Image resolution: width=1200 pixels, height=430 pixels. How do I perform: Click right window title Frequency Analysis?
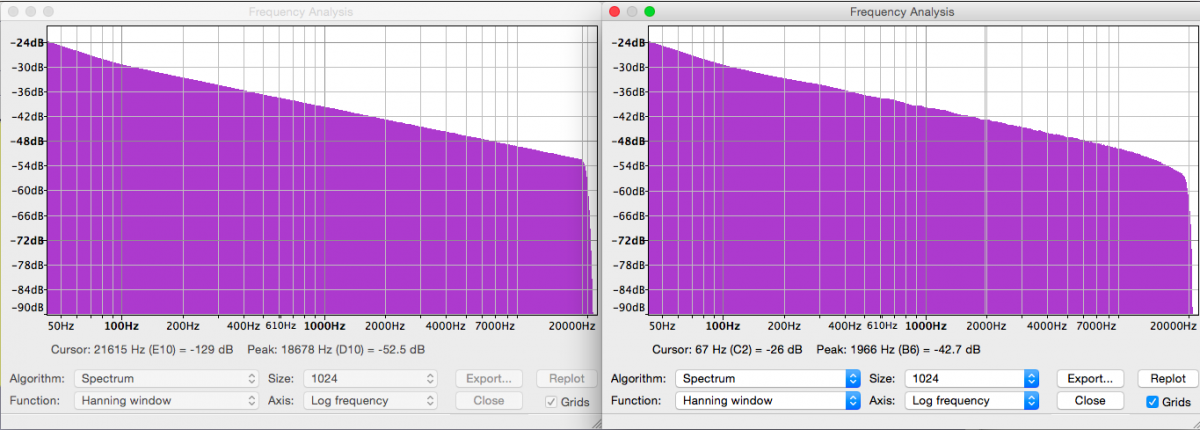(x=902, y=12)
